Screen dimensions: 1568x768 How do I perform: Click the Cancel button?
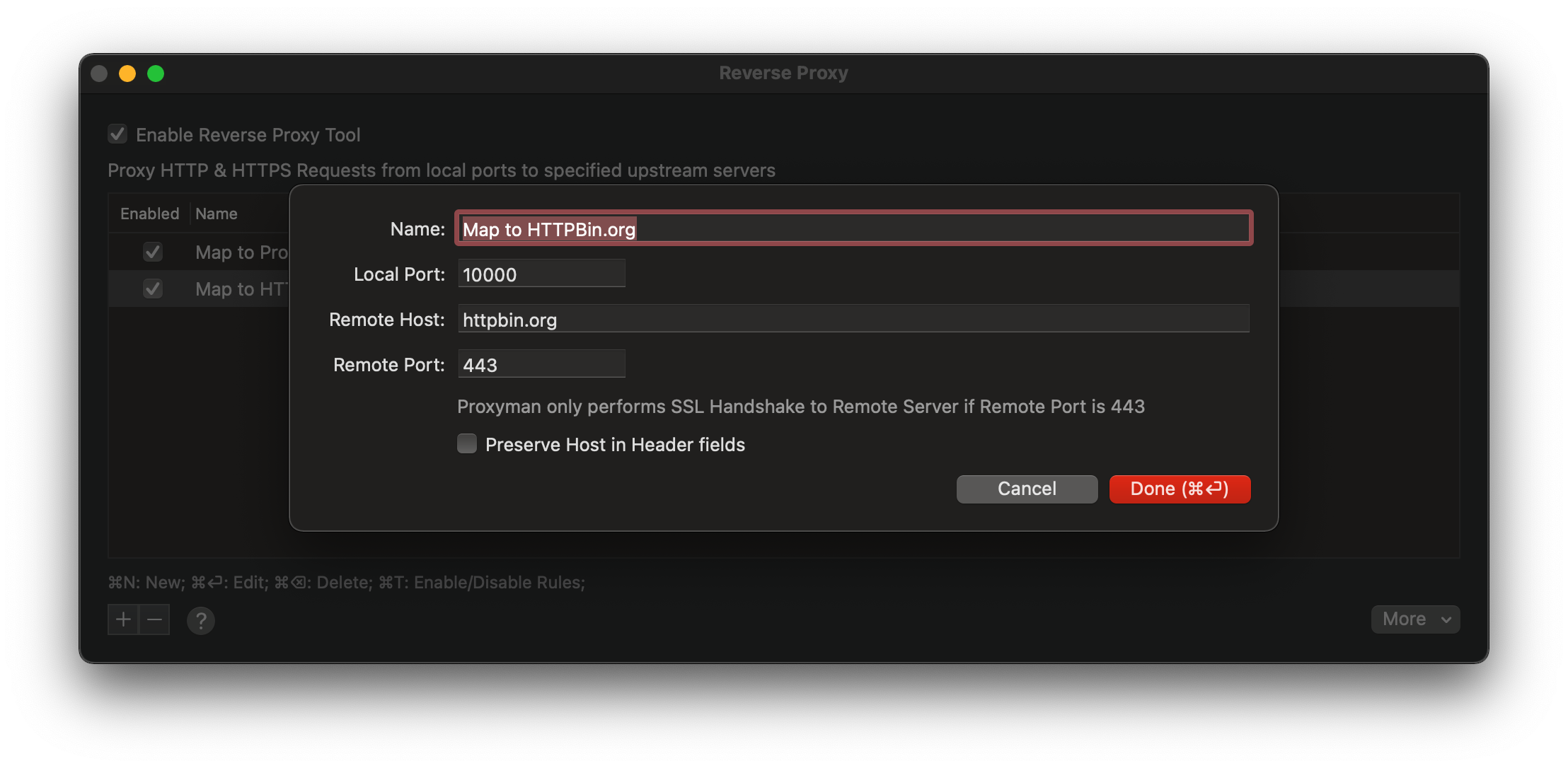1027,489
